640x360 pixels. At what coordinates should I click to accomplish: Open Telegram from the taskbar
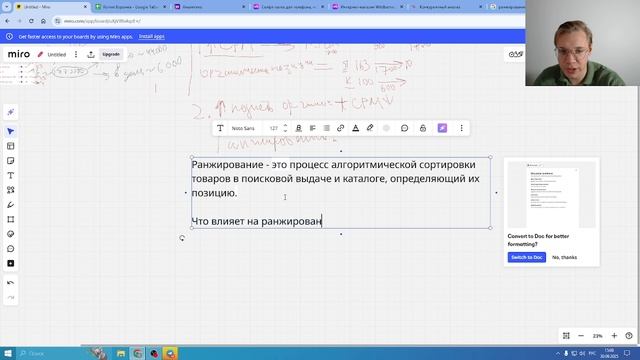170,353
